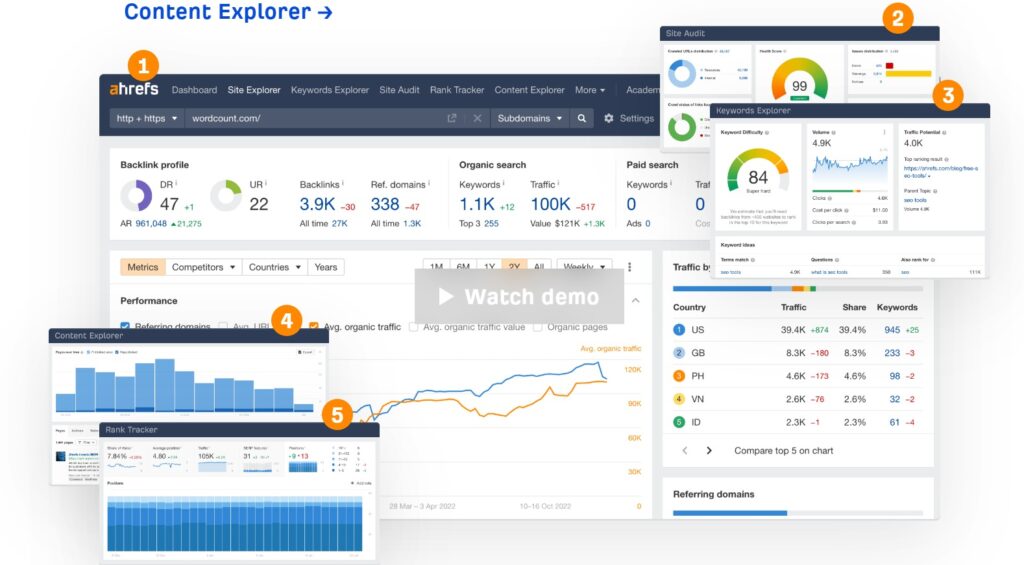The width and height of the screenshot is (1024, 565).
Task: Uncheck the Avg. organic traffic checkbox
Action: (x=314, y=327)
